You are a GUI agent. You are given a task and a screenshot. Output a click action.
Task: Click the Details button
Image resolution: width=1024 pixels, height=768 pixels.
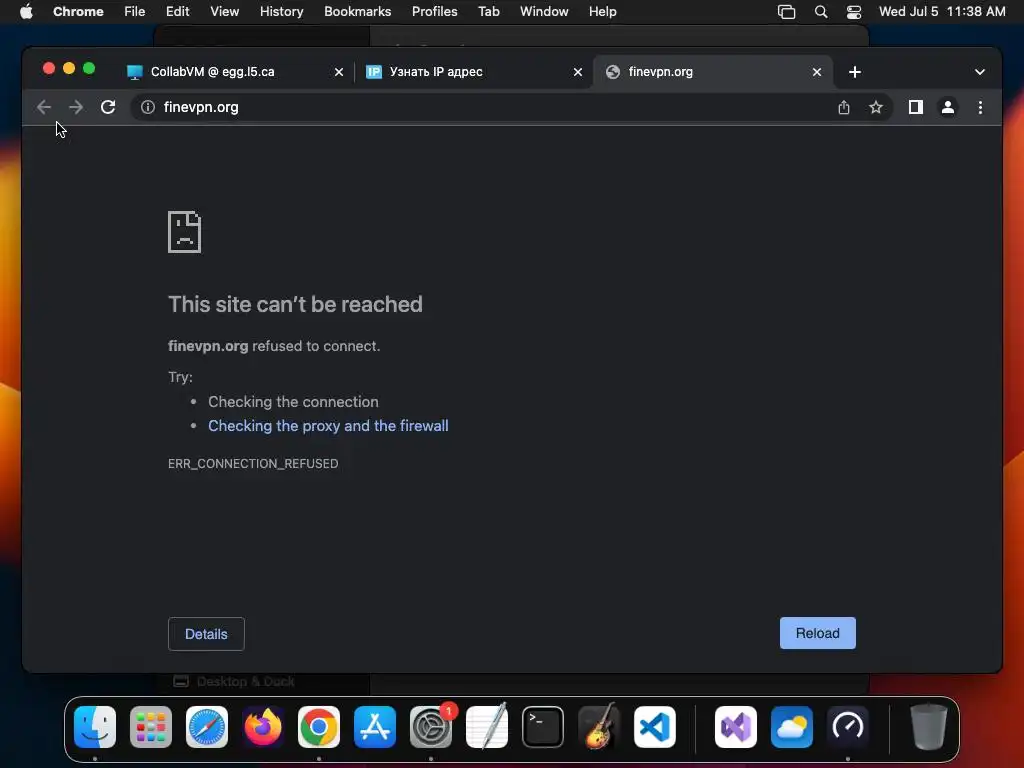[206, 634]
